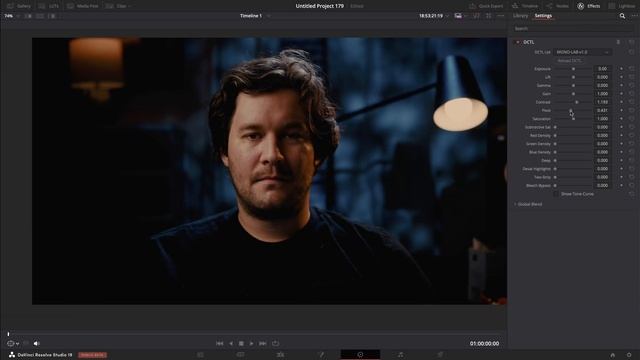This screenshot has width=640, height=360.
Task: Reset the Gamma parameter
Action: tap(631, 86)
